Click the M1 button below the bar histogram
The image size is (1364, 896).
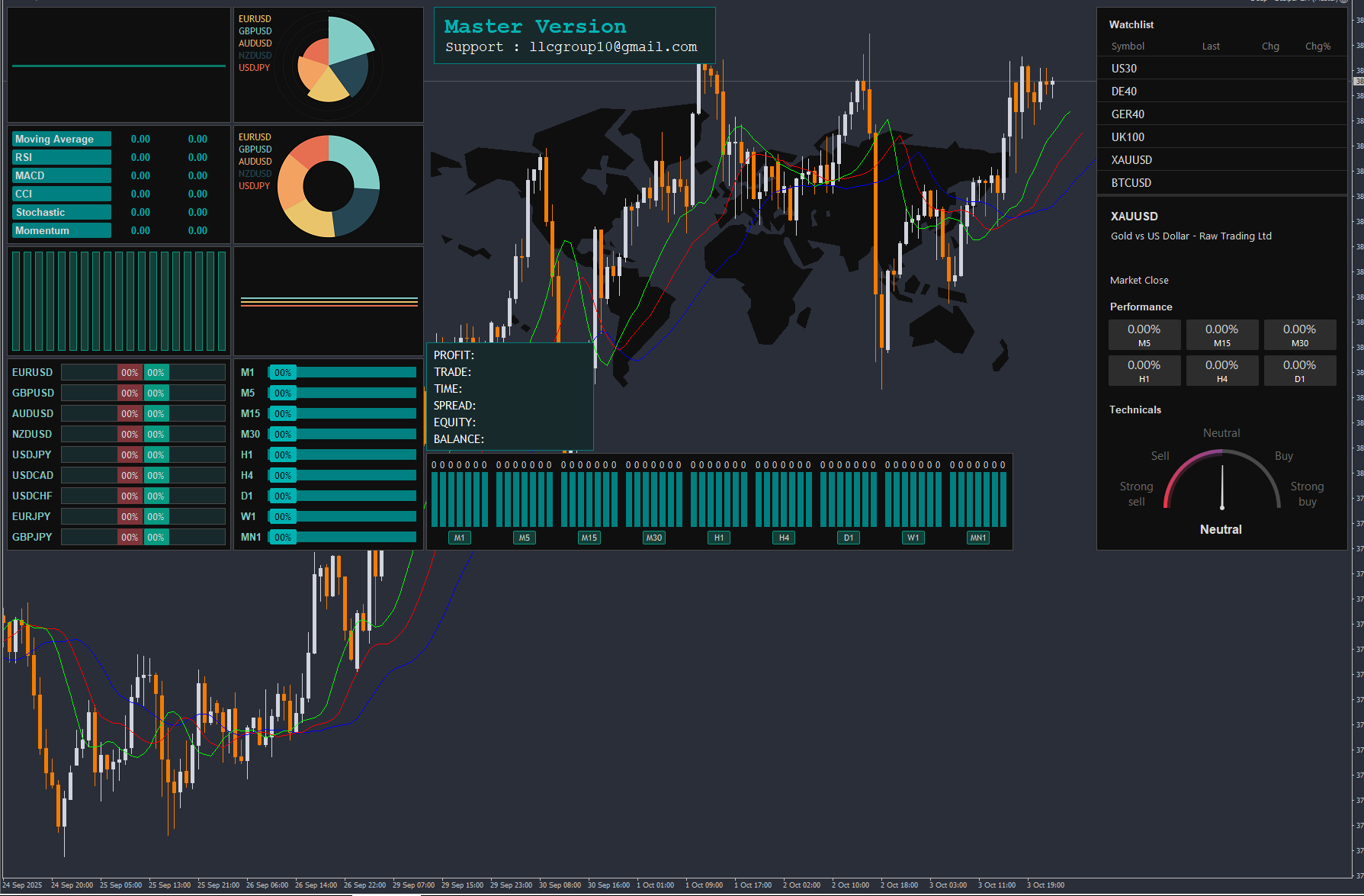point(459,538)
